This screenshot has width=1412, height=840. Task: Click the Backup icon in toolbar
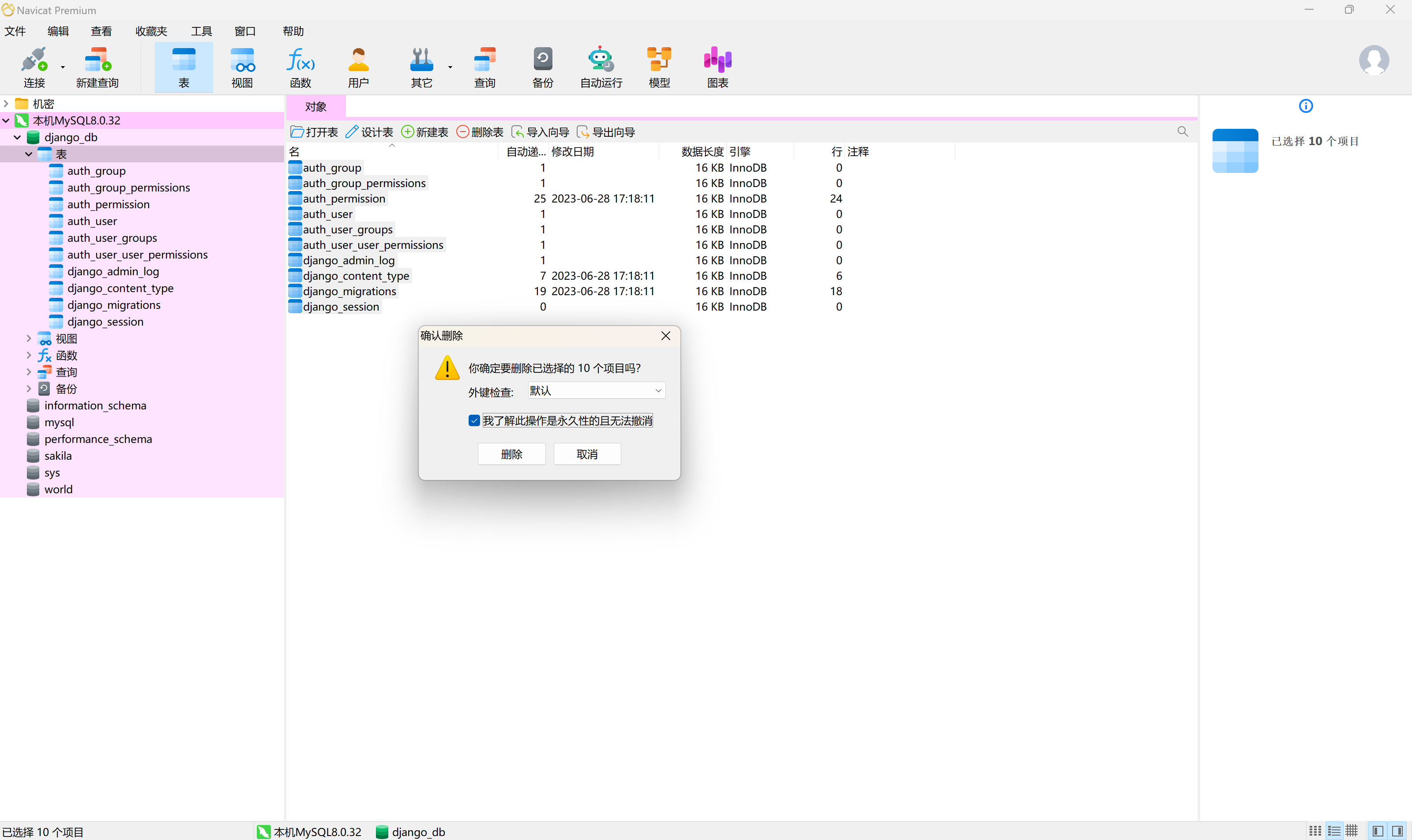(542, 67)
